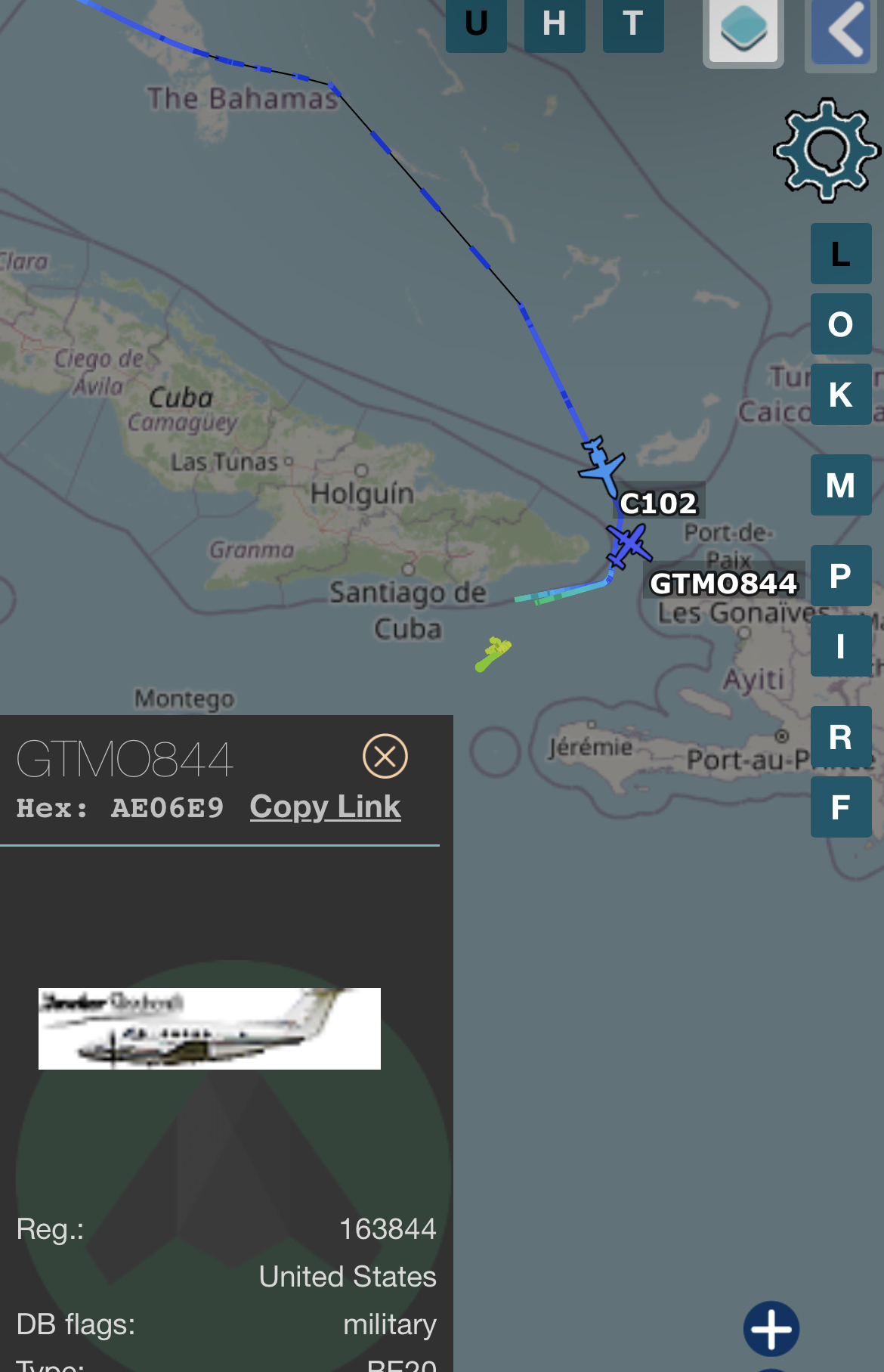The image size is (884, 1372).
Task: Click the P button in right sidebar
Action: tap(841, 575)
